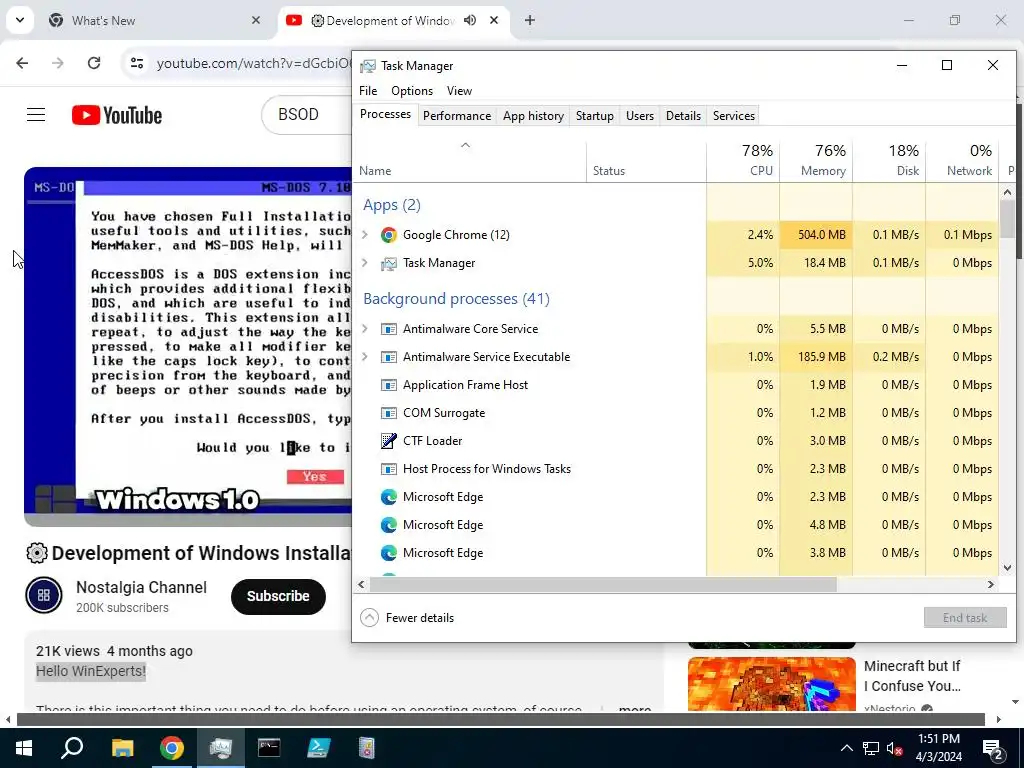The height and width of the screenshot is (768, 1024).
Task: Switch to the Services tab
Action: pos(734,116)
